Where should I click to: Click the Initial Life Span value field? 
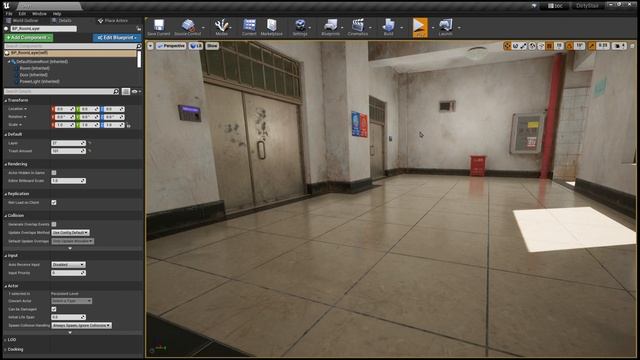tap(68, 317)
